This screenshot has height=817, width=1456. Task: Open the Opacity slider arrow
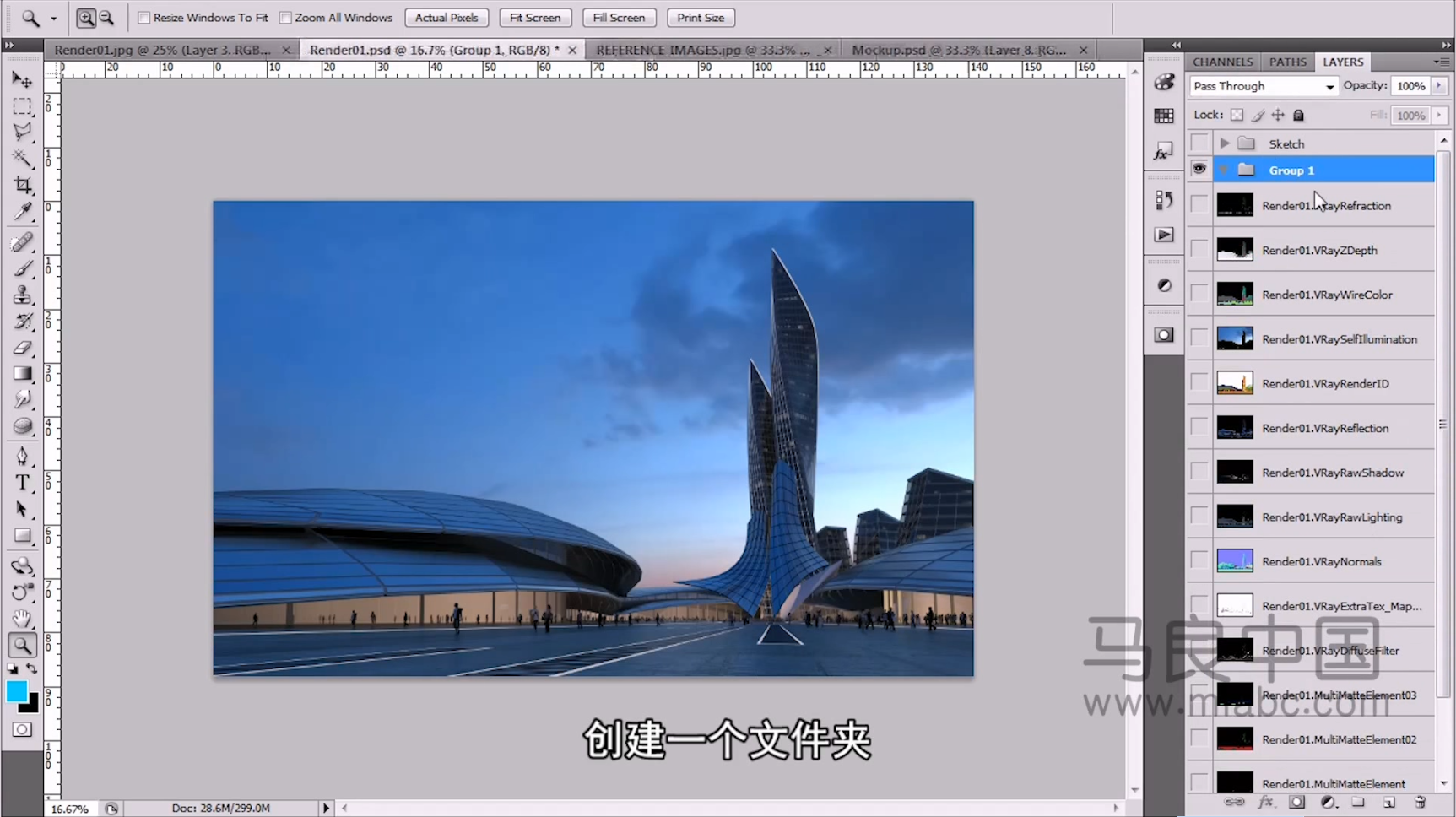click(1439, 86)
